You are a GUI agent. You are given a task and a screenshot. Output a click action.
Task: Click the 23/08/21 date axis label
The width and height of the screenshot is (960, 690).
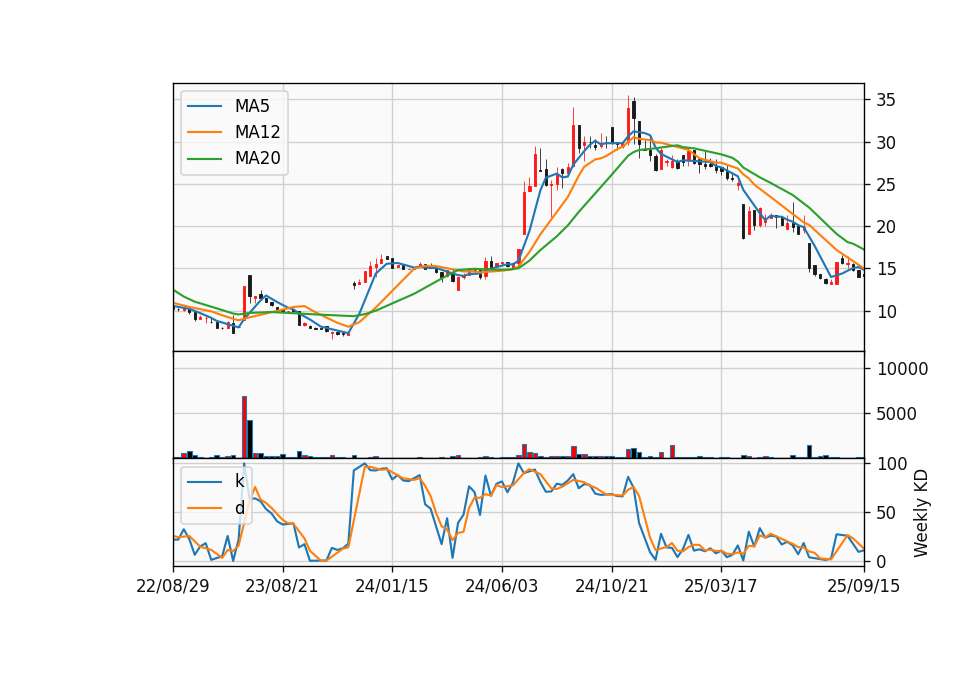[282, 586]
